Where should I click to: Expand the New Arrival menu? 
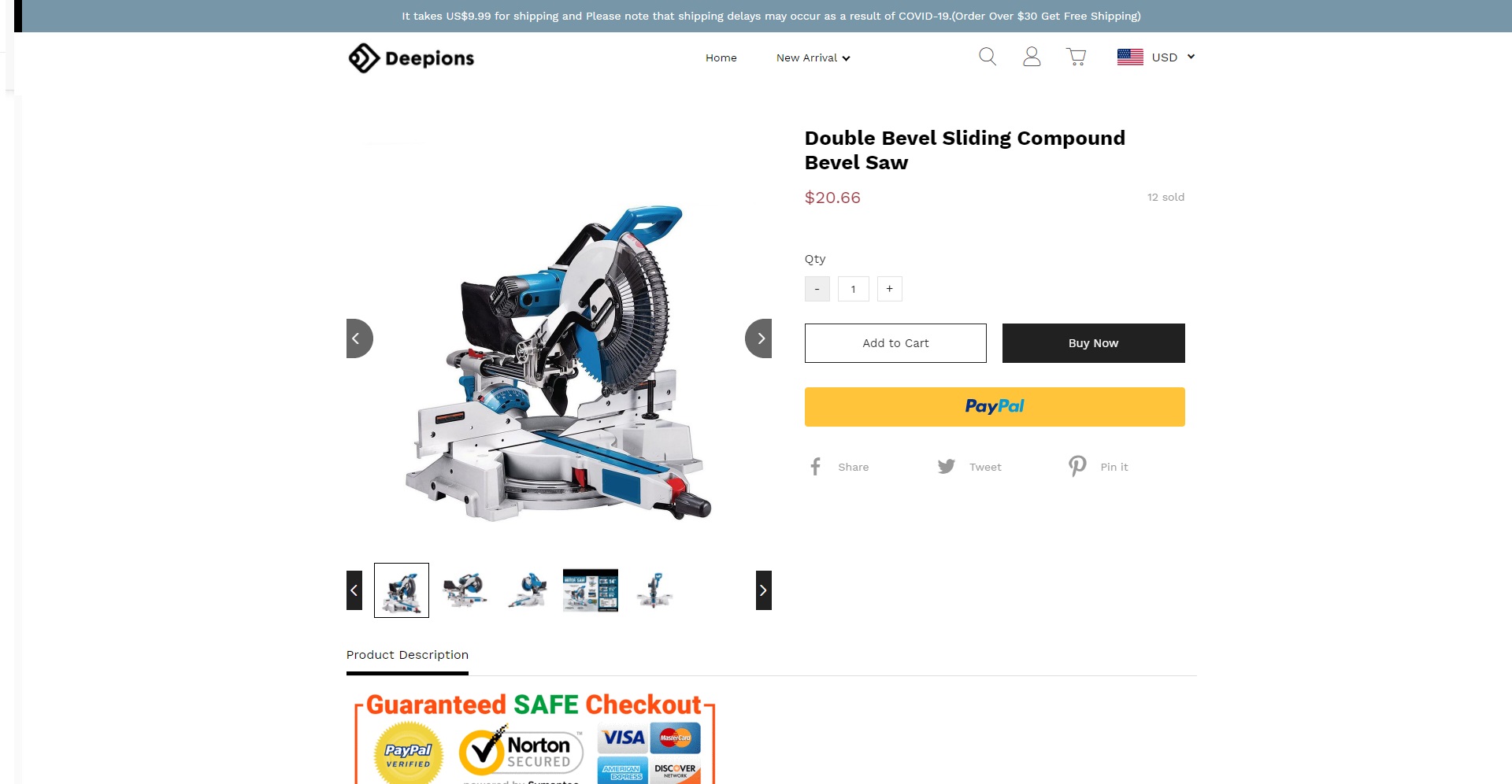tap(813, 57)
